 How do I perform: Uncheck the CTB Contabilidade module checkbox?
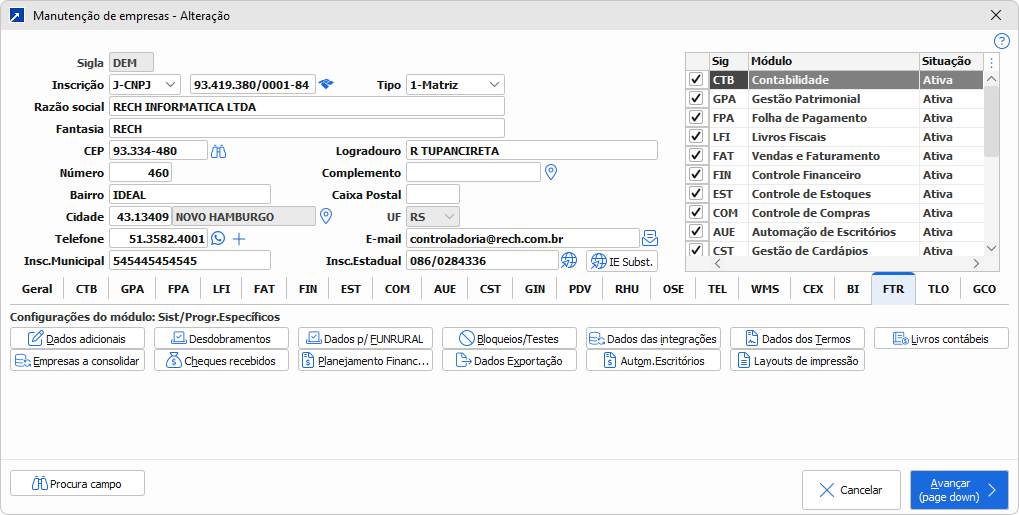pyautogui.click(x=696, y=80)
